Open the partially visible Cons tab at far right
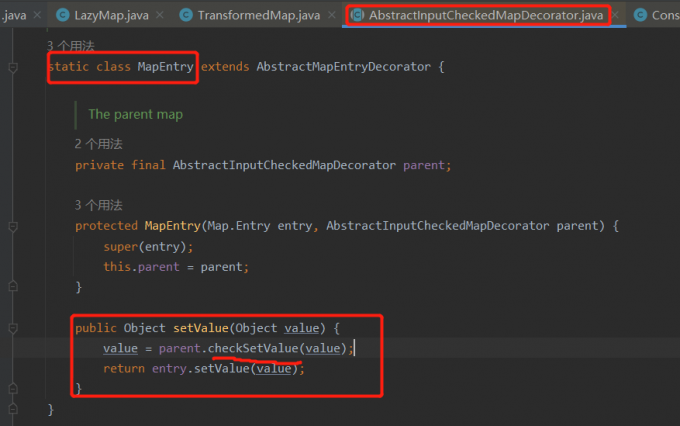Image resolution: width=680 pixels, height=426 pixels. point(657,16)
